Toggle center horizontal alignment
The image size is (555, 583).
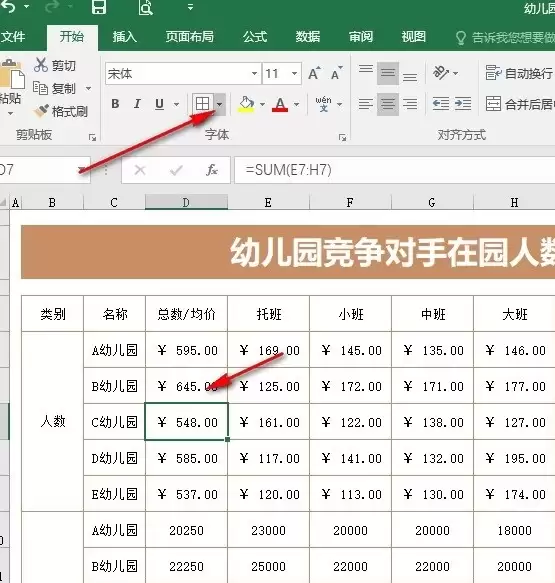point(388,104)
